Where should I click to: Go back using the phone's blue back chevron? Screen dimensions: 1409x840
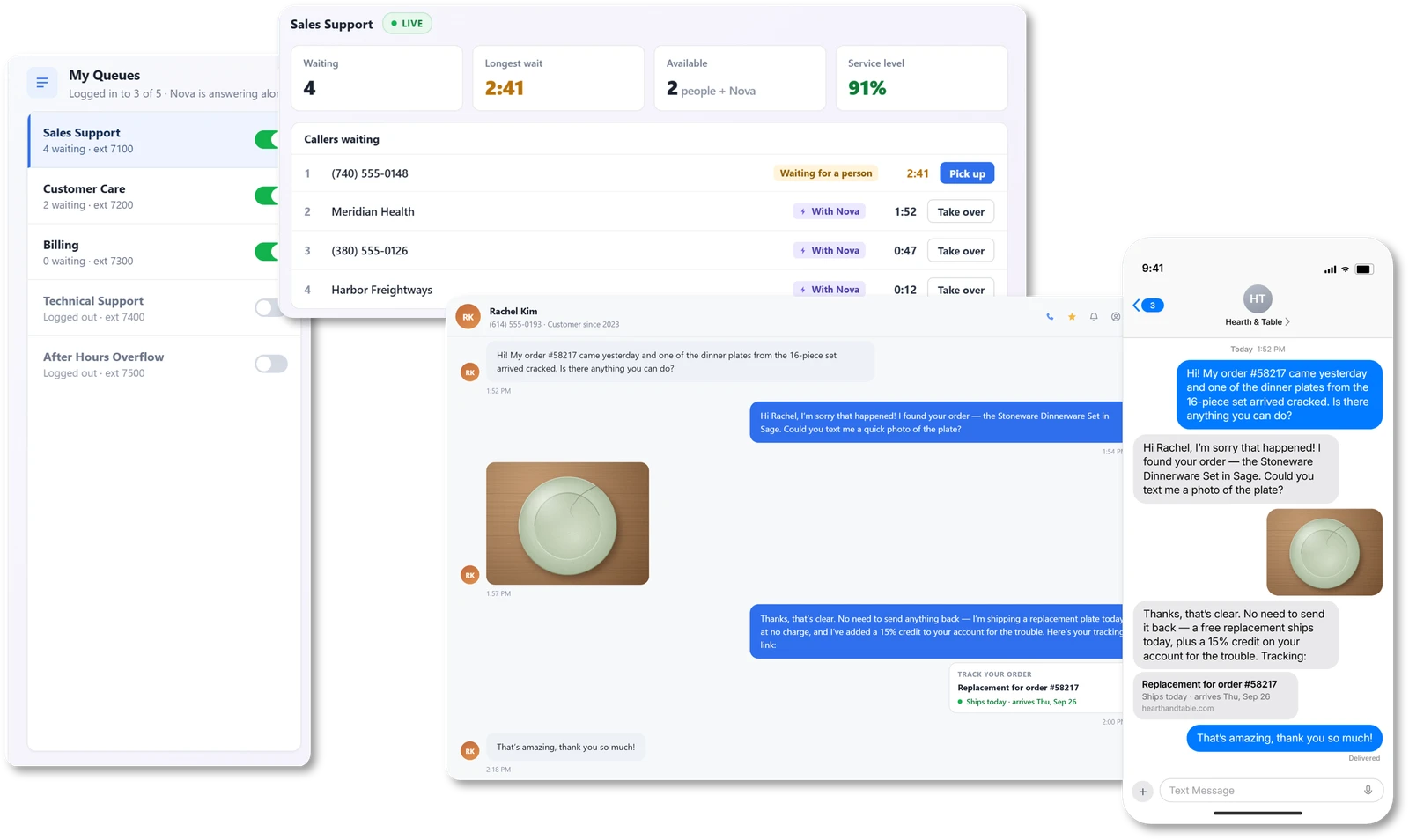1137,306
